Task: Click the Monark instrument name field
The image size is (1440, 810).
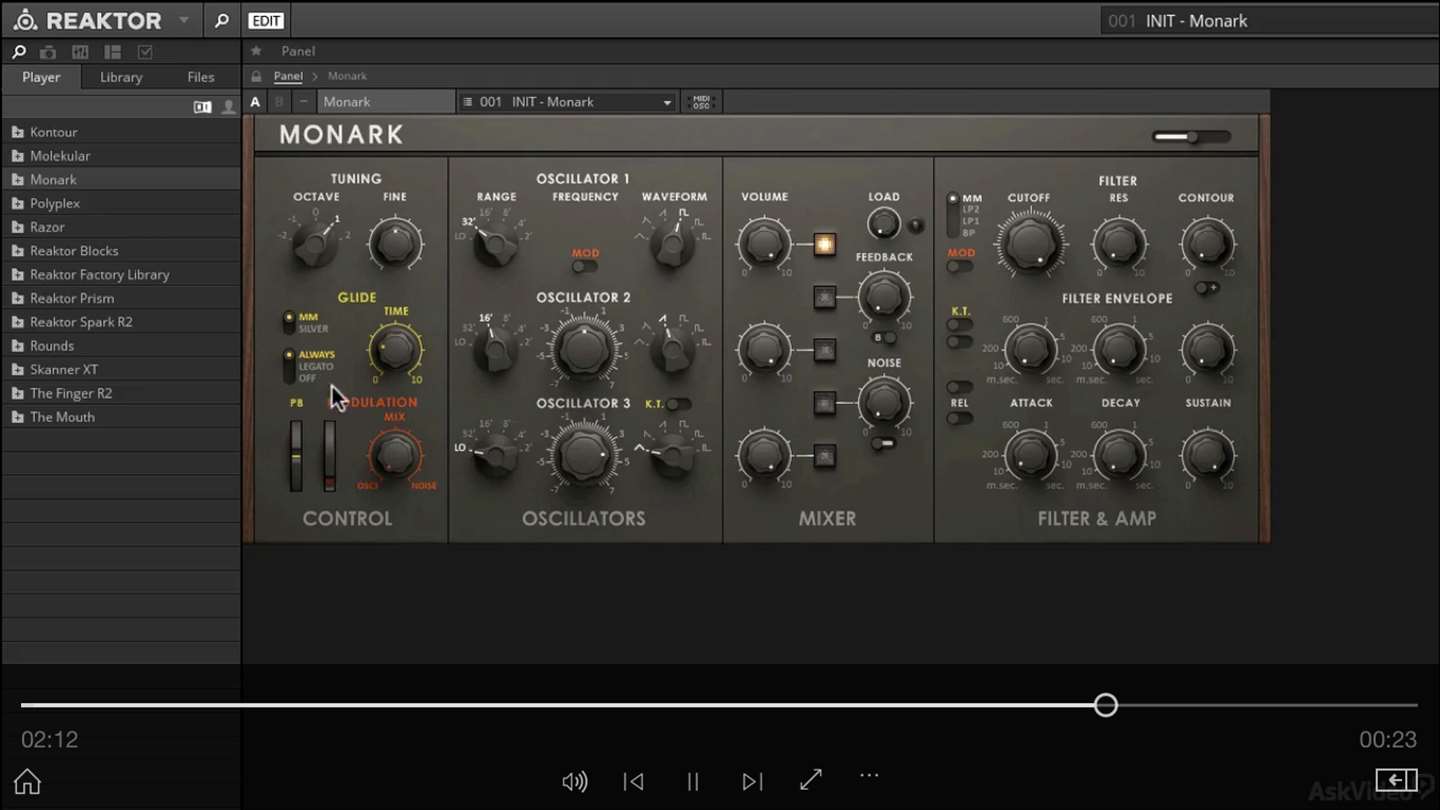Action: 386,102
